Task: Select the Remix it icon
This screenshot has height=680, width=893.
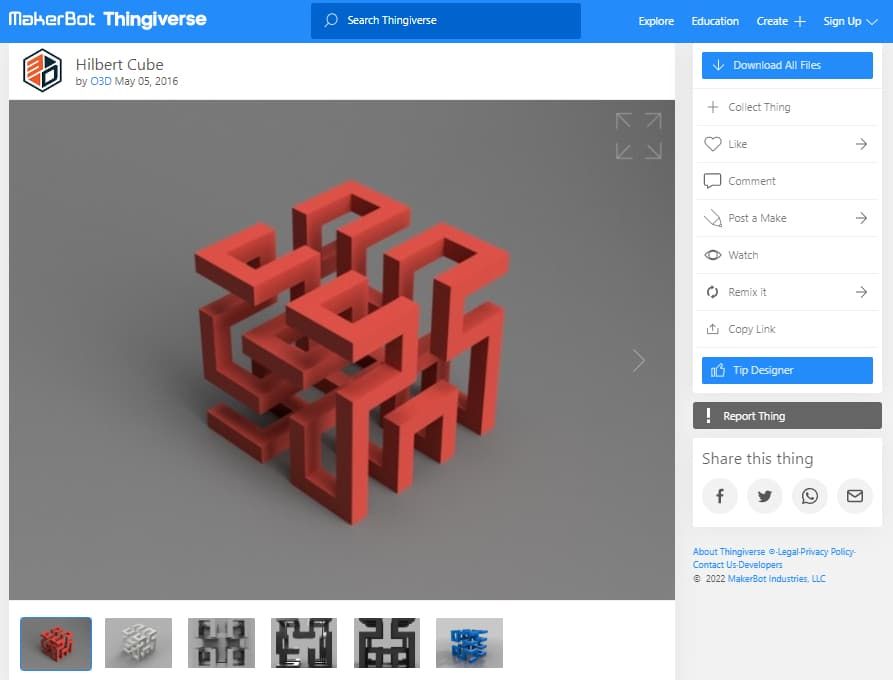Action: pos(713,292)
